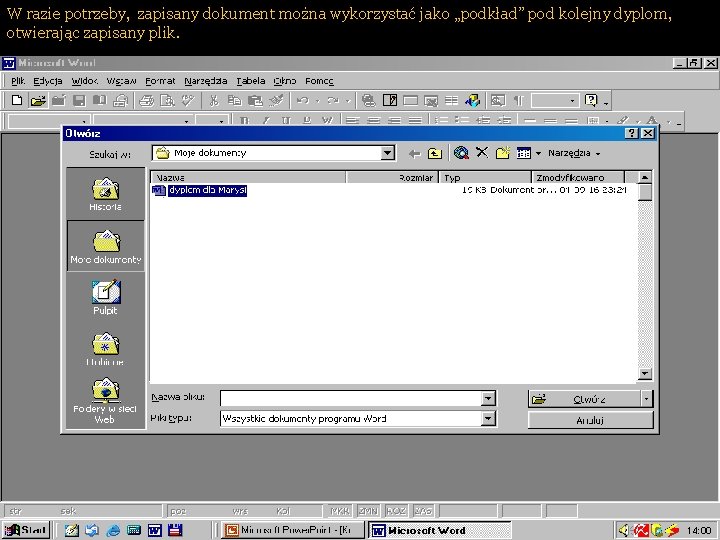Click the Document map icon
This screenshot has height=540, width=720.
click(498, 100)
